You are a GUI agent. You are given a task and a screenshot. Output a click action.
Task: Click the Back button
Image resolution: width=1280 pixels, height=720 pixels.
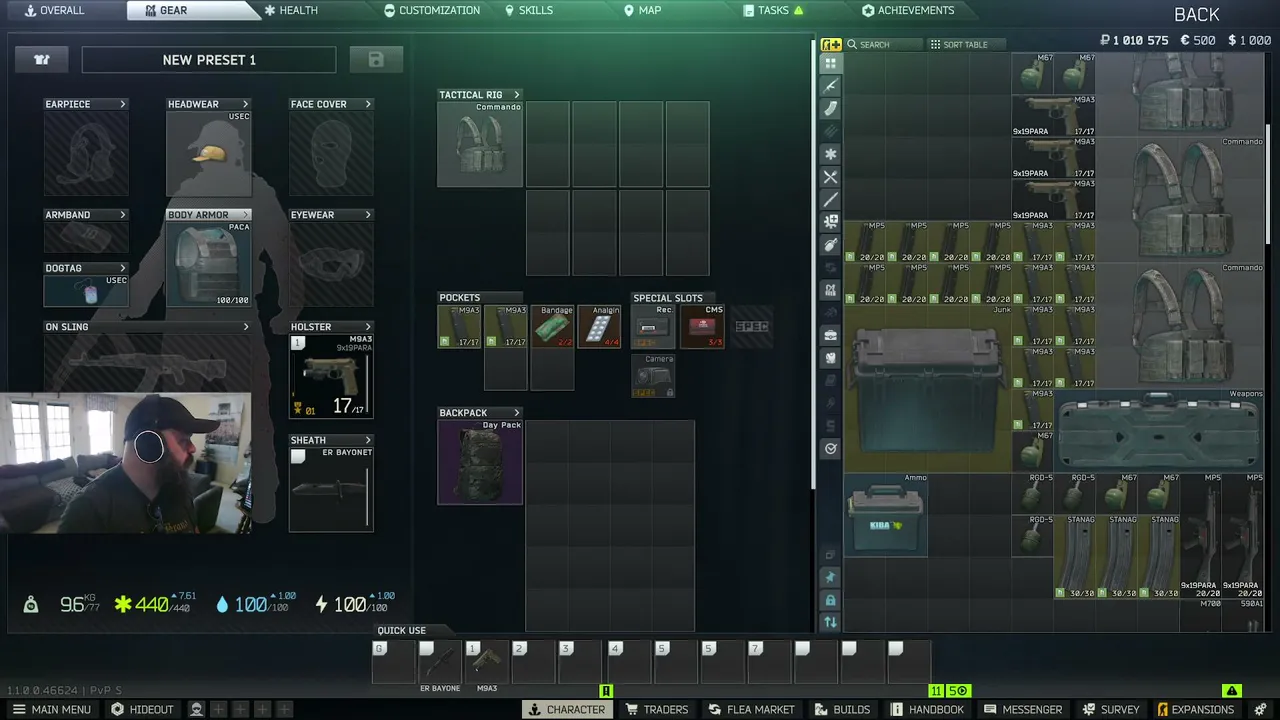coord(1197,14)
